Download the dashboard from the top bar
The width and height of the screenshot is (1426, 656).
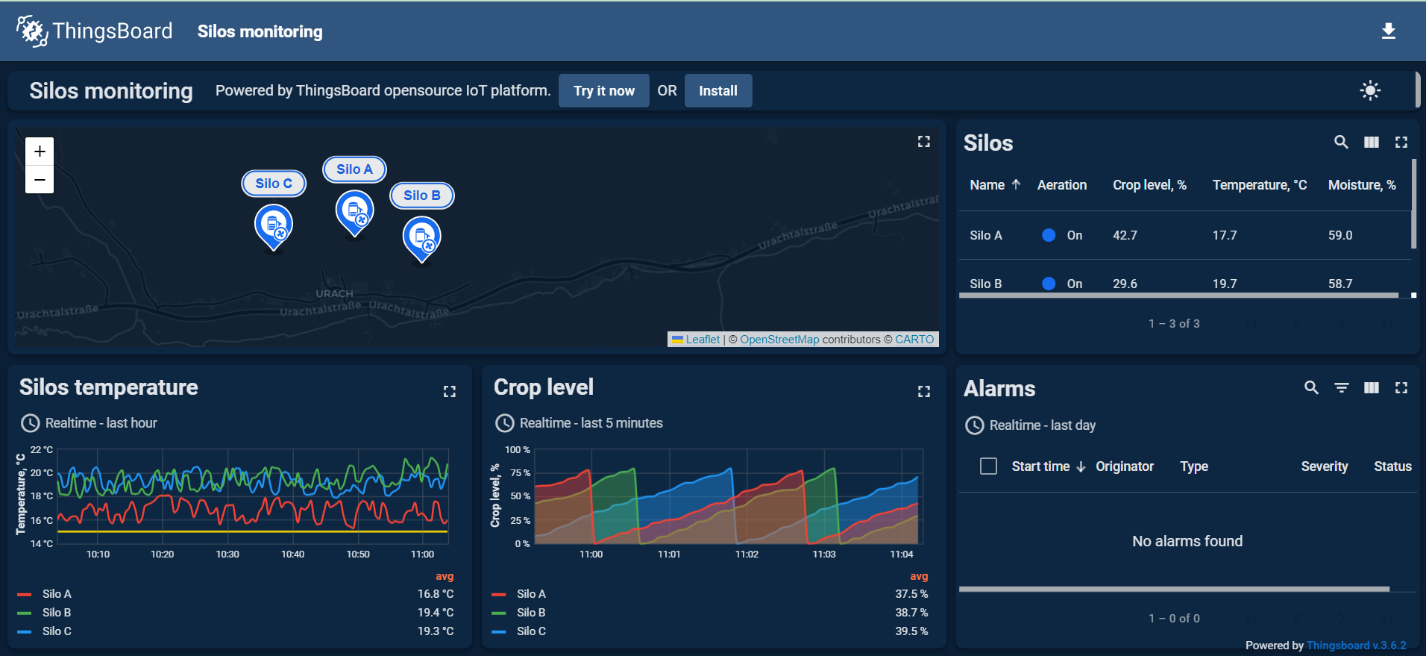click(1389, 31)
